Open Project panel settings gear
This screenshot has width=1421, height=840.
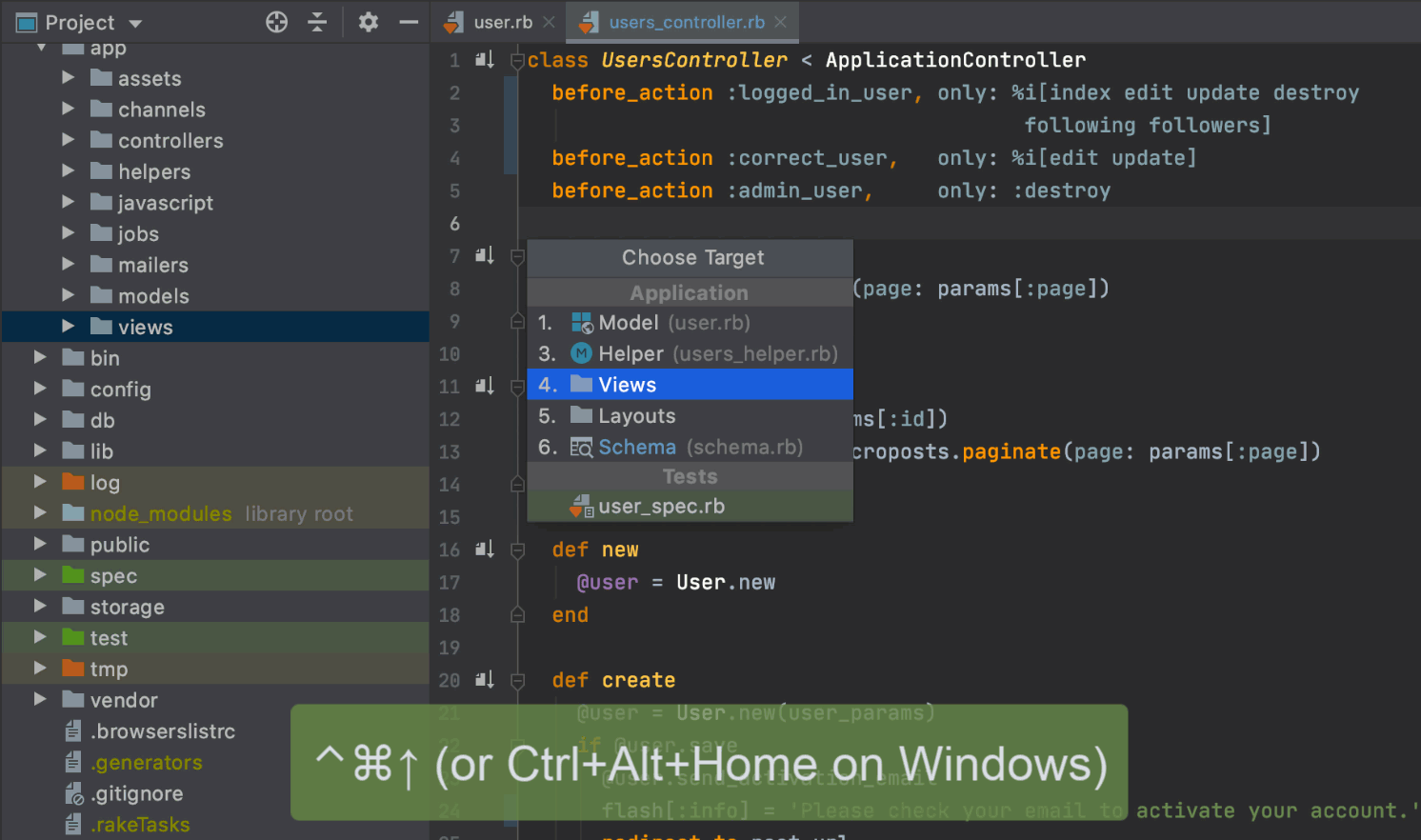pyautogui.click(x=368, y=22)
